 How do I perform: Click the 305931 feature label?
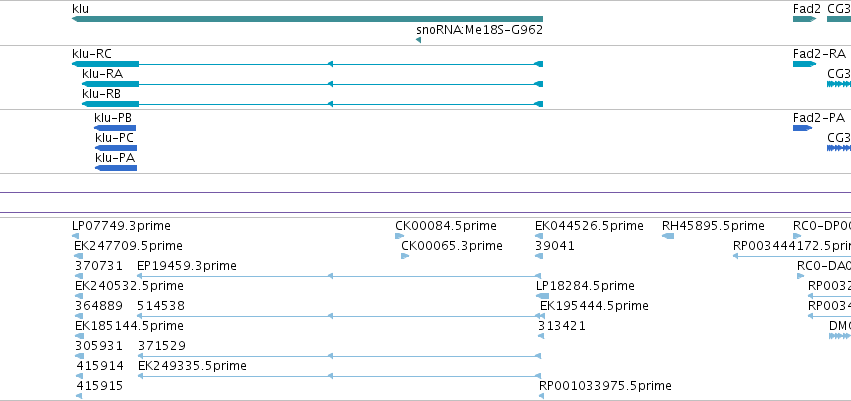[x=99, y=346]
